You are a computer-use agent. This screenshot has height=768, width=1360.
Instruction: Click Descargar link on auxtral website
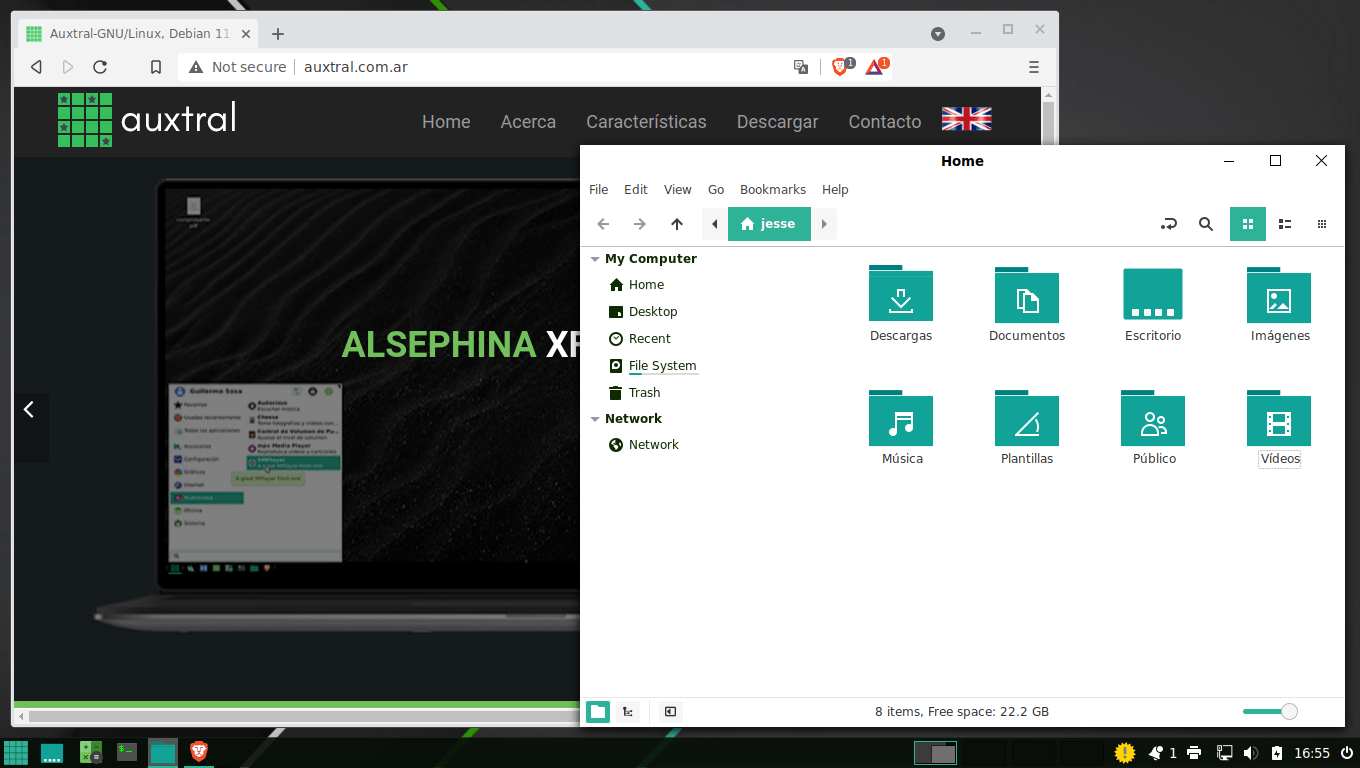click(x=777, y=122)
